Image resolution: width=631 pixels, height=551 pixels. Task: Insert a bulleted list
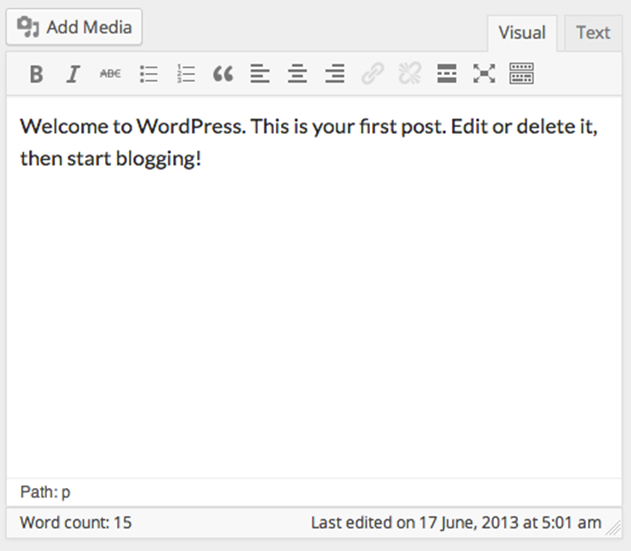pyautogui.click(x=148, y=74)
